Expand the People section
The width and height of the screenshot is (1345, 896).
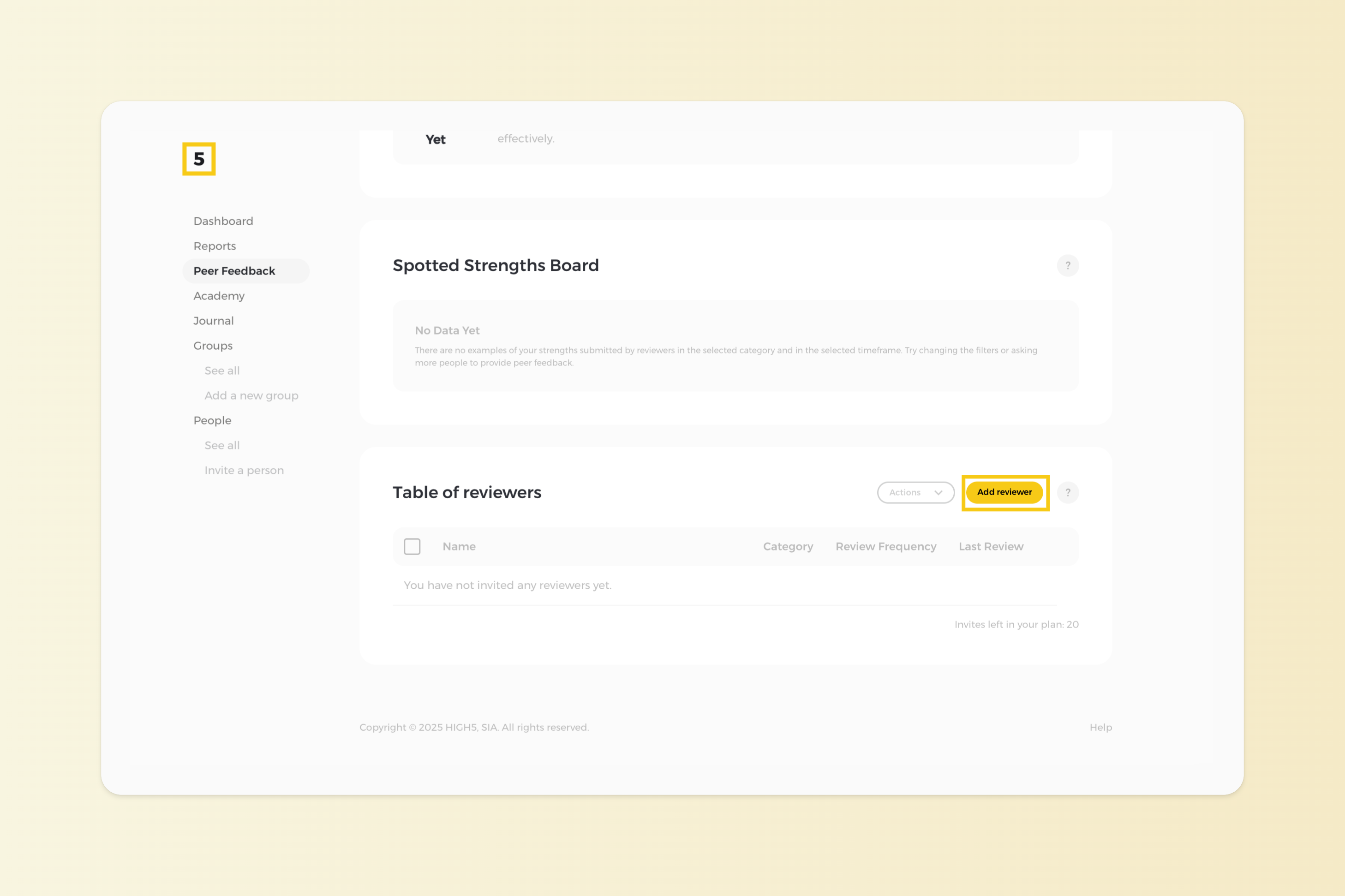point(212,420)
